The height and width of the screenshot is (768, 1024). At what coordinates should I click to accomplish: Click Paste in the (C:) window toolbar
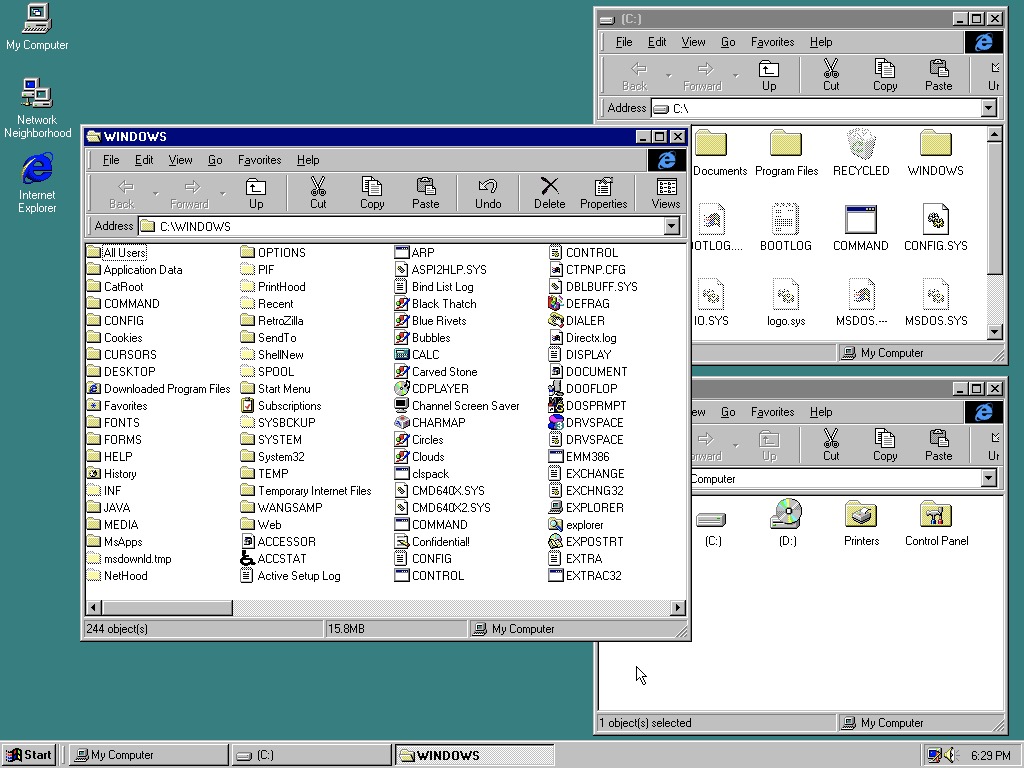939,75
